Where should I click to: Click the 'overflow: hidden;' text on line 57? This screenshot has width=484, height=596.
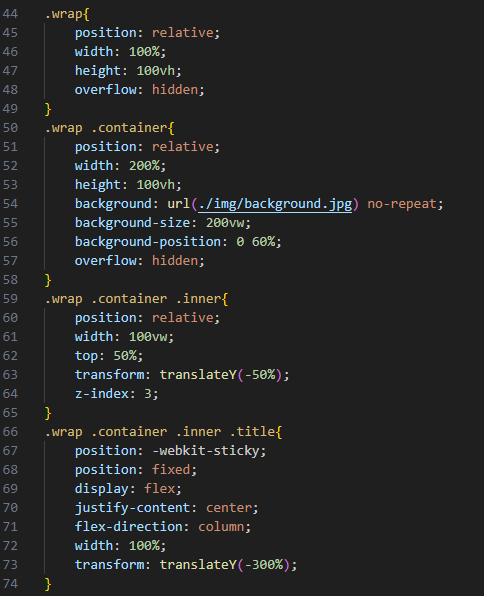(x=140, y=261)
